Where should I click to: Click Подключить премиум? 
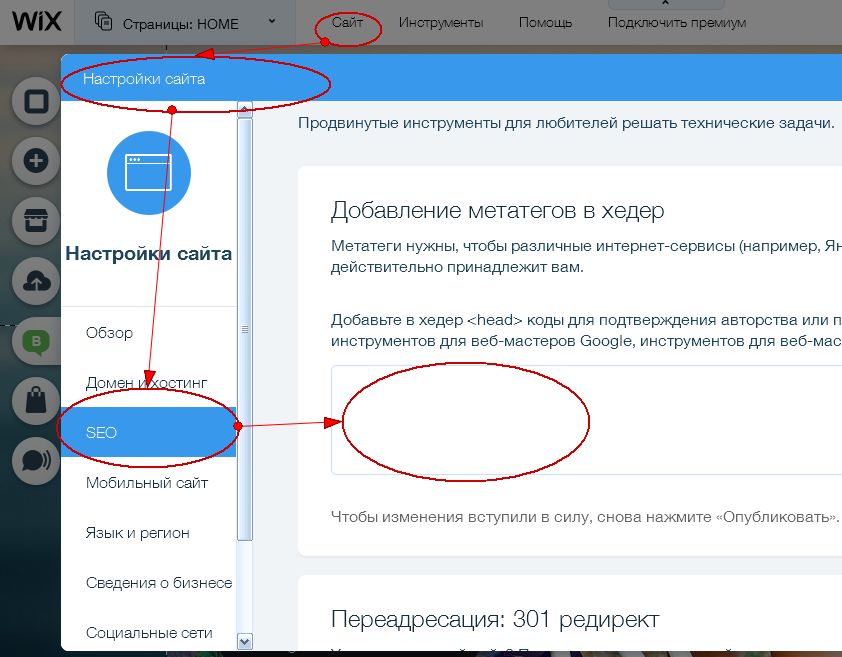(x=677, y=23)
